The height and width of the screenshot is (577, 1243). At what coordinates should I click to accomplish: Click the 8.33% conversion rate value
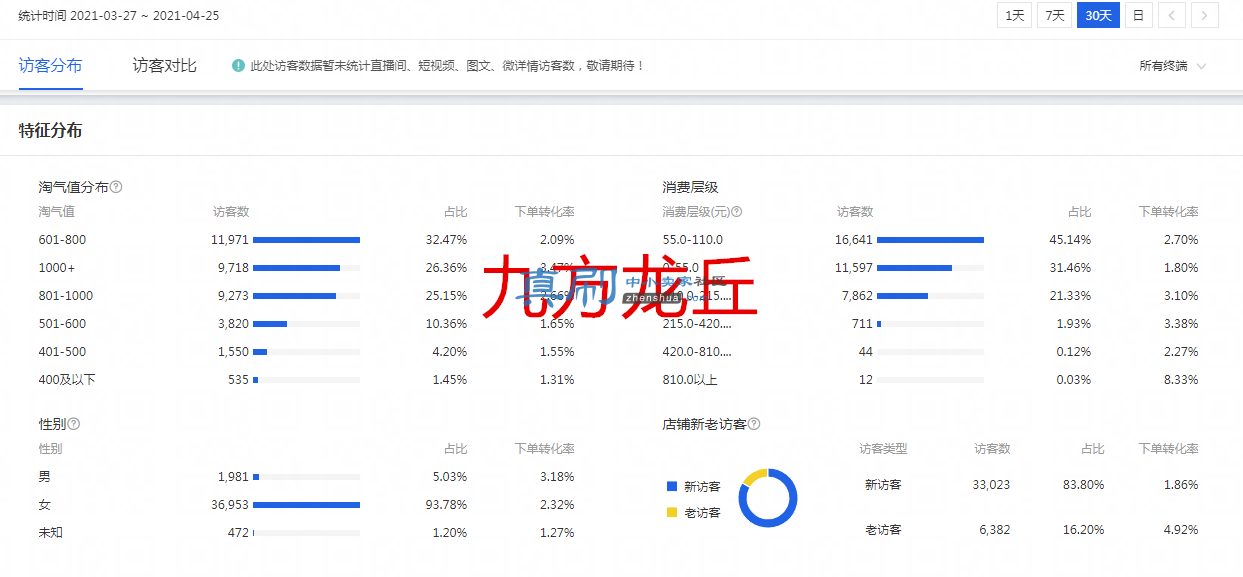1181,380
